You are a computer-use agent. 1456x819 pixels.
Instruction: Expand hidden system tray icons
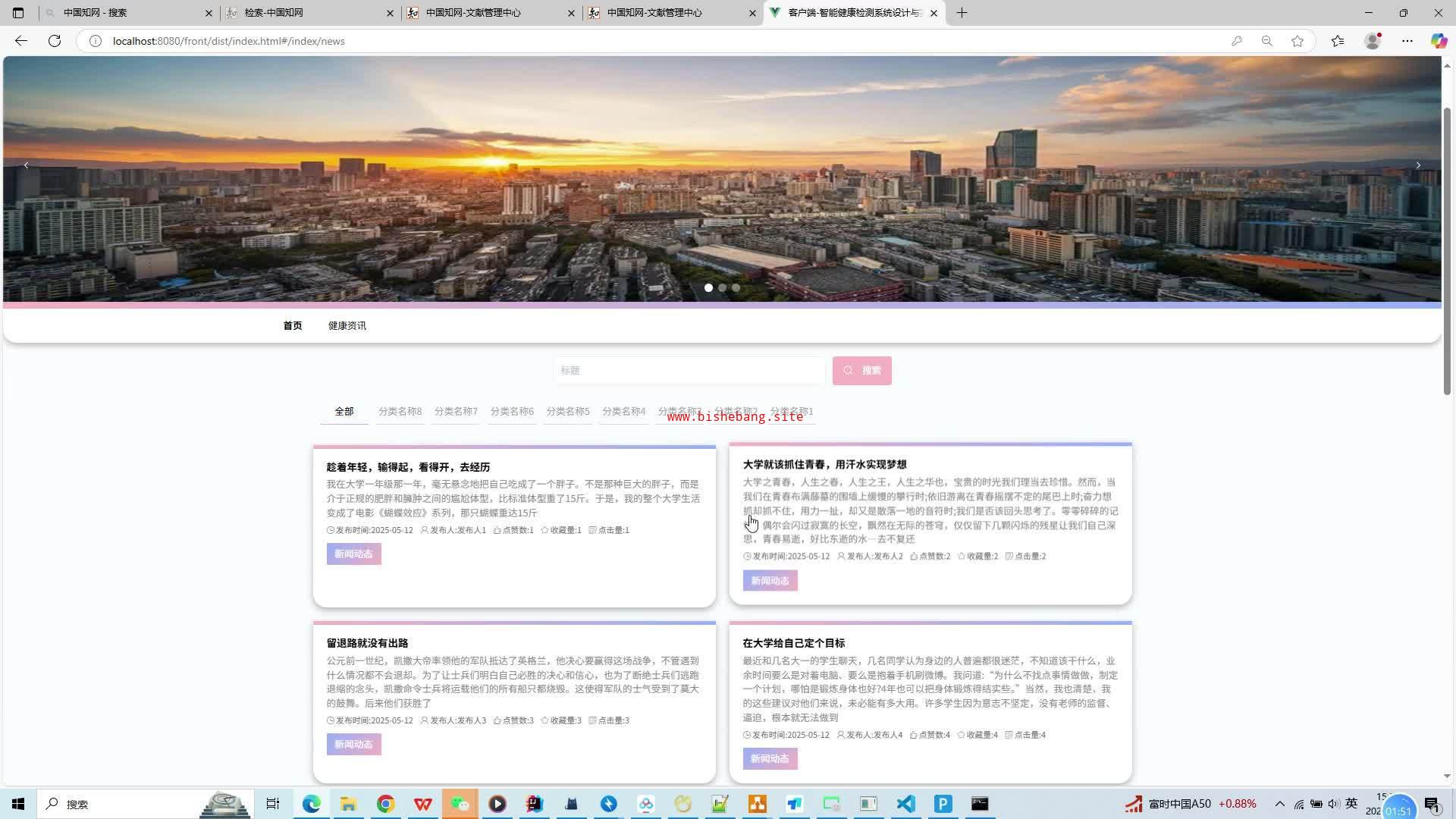point(1279,804)
